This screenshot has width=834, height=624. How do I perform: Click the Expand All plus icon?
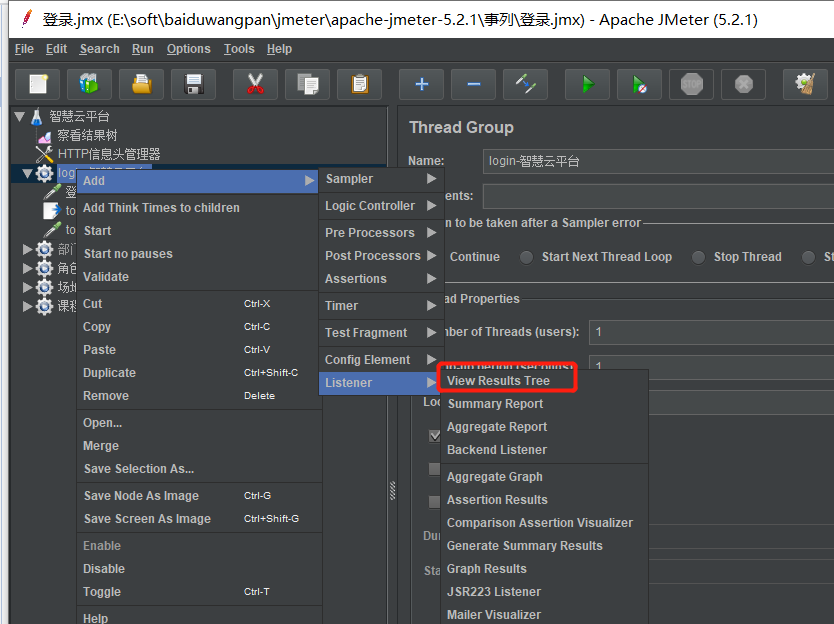click(421, 84)
